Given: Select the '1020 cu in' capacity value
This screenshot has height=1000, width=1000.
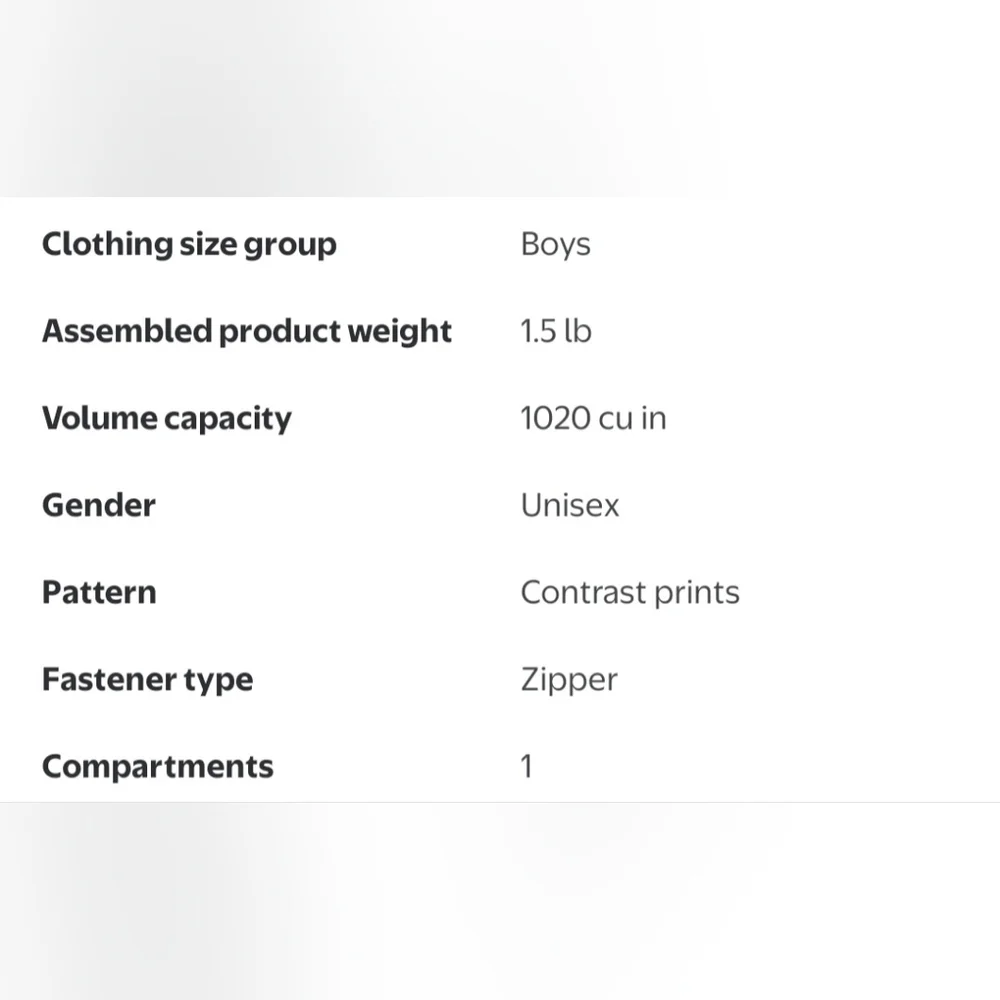Looking at the screenshot, I should click(x=593, y=419).
